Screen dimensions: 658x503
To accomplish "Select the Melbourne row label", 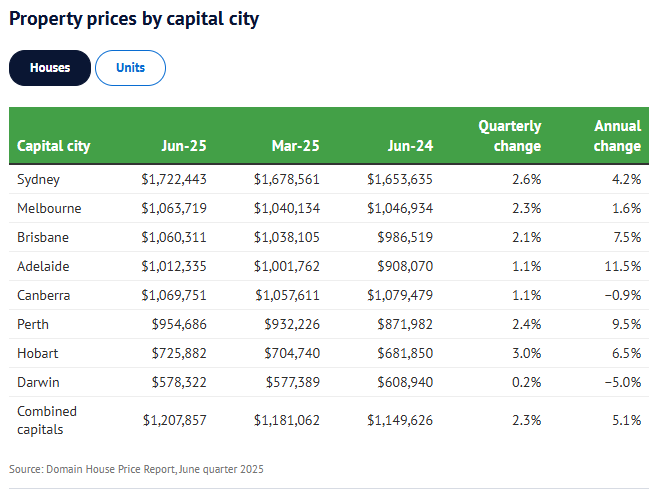I will click(x=49, y=209).
